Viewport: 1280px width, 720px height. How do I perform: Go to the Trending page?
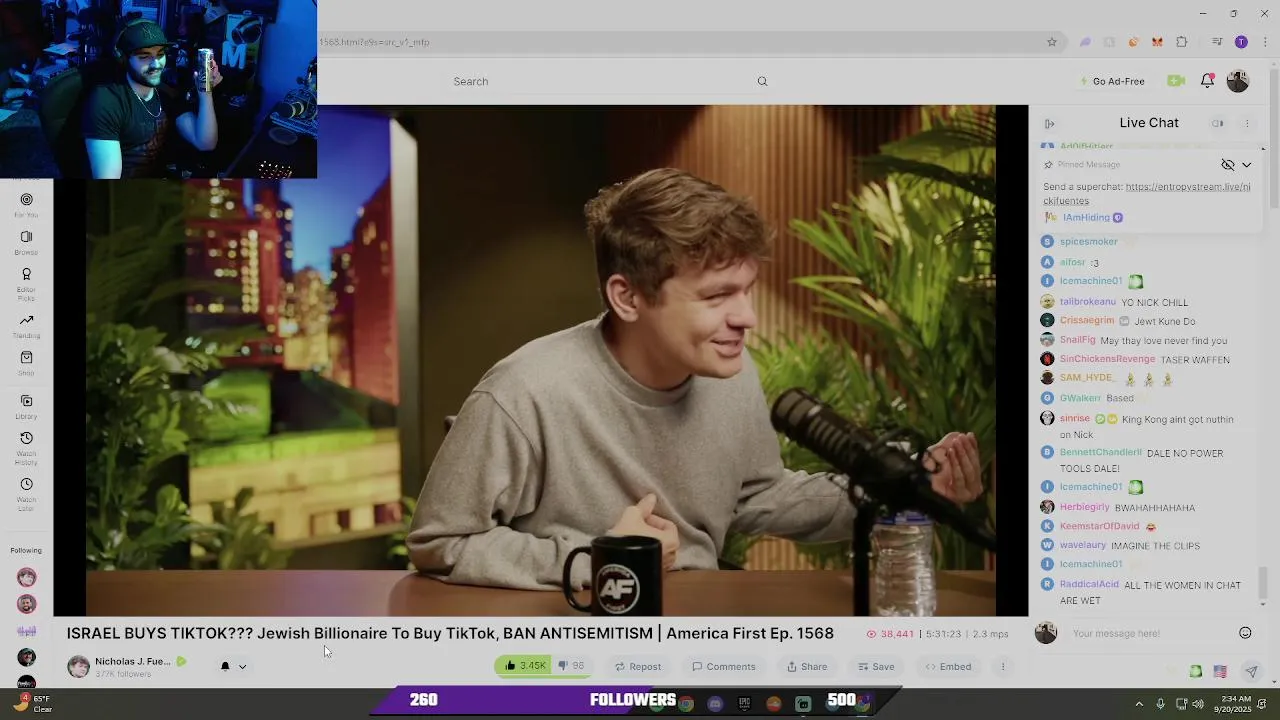click(x=26, y=325)
